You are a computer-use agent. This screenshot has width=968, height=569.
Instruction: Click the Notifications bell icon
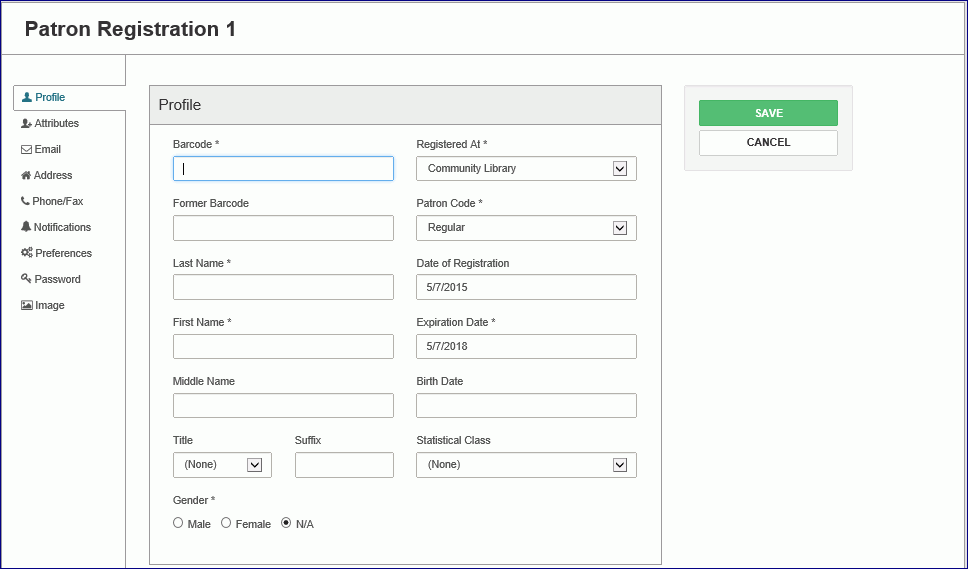(x=27, y=228)
